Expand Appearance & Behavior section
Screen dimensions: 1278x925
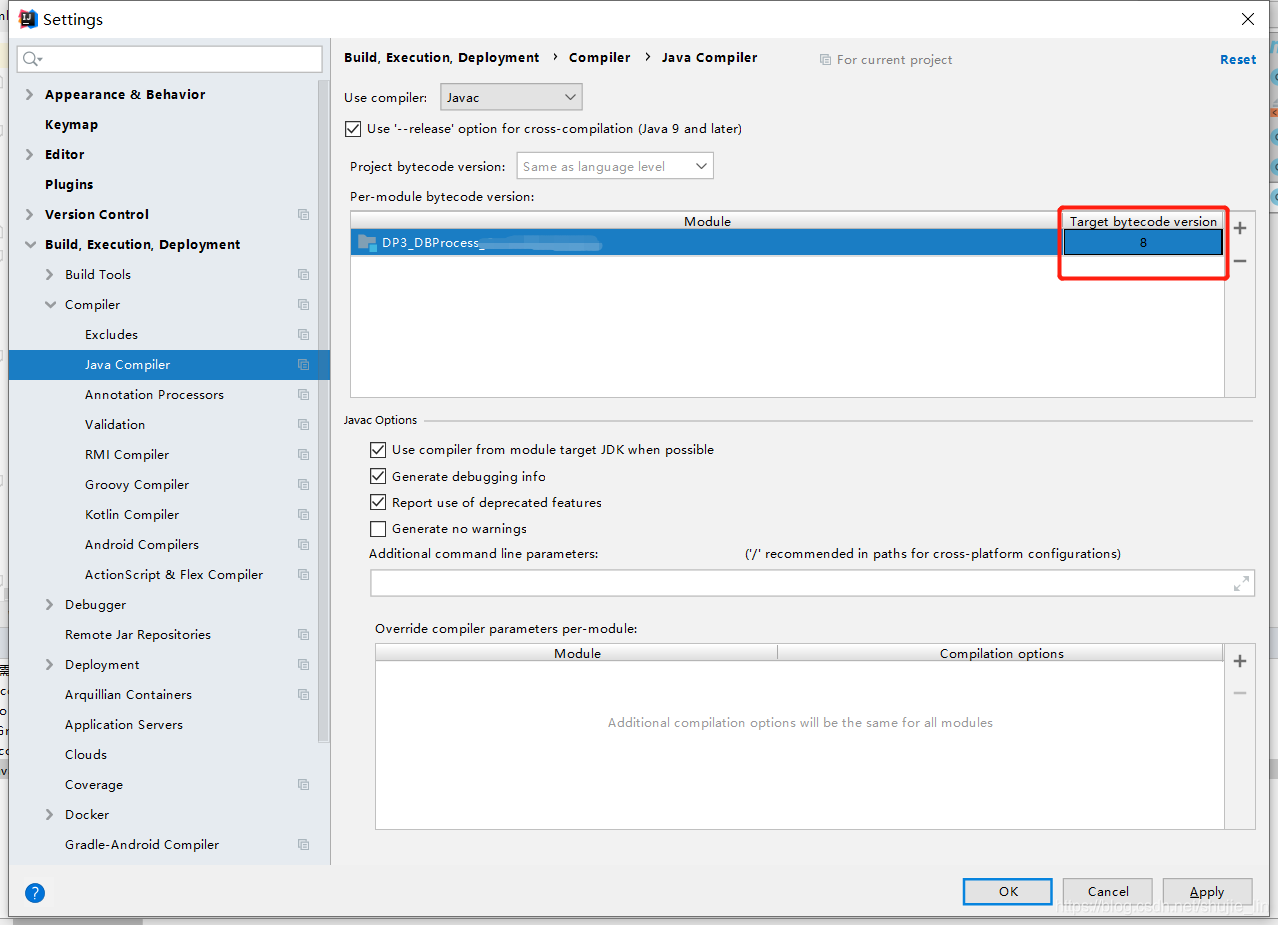point(30,94)
